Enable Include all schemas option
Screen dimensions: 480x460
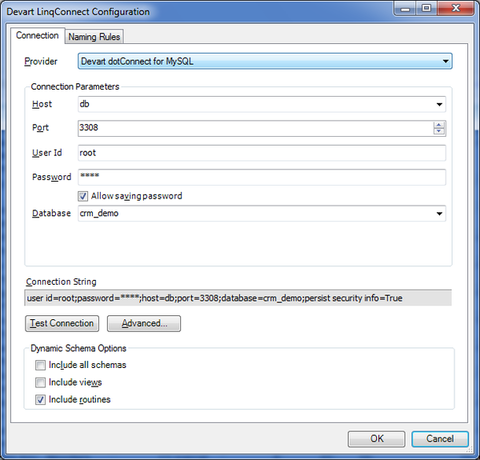pyautogui.click(x=40, y=365)
